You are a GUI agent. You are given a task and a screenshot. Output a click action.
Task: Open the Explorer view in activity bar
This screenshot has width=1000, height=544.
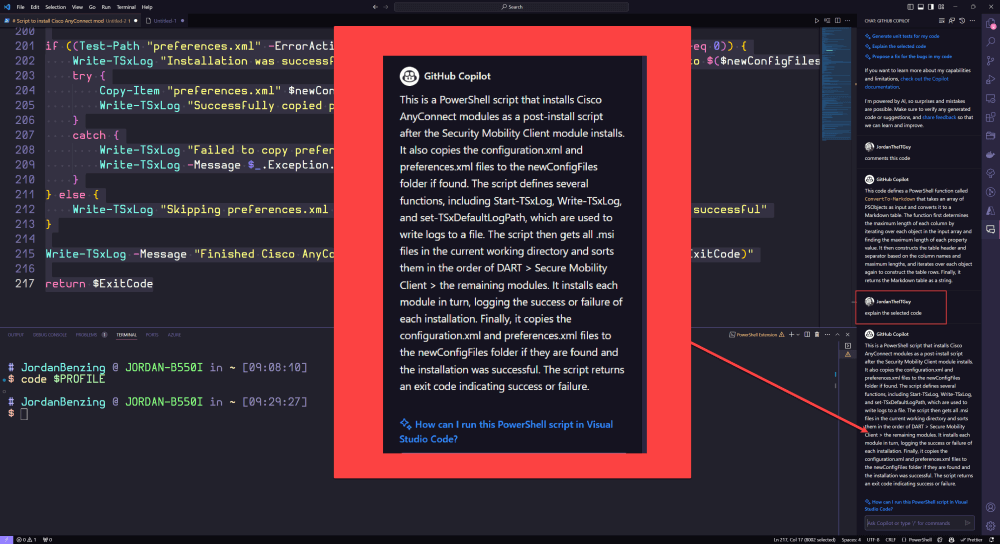pos(991,24)
